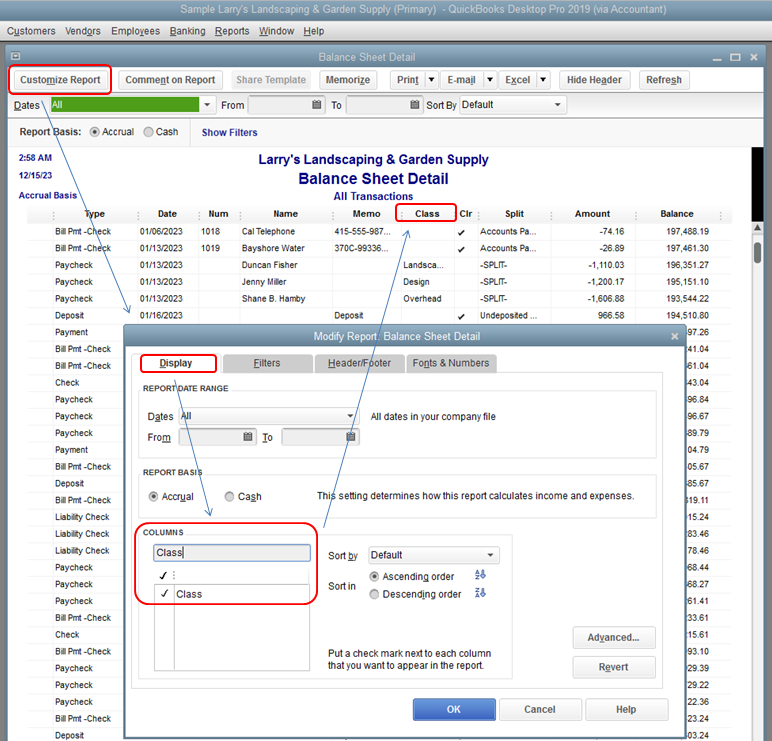Open the Sort By Default dropdown in the toolbar
Screen dimensions: 772x741
(x=557, y=105)
